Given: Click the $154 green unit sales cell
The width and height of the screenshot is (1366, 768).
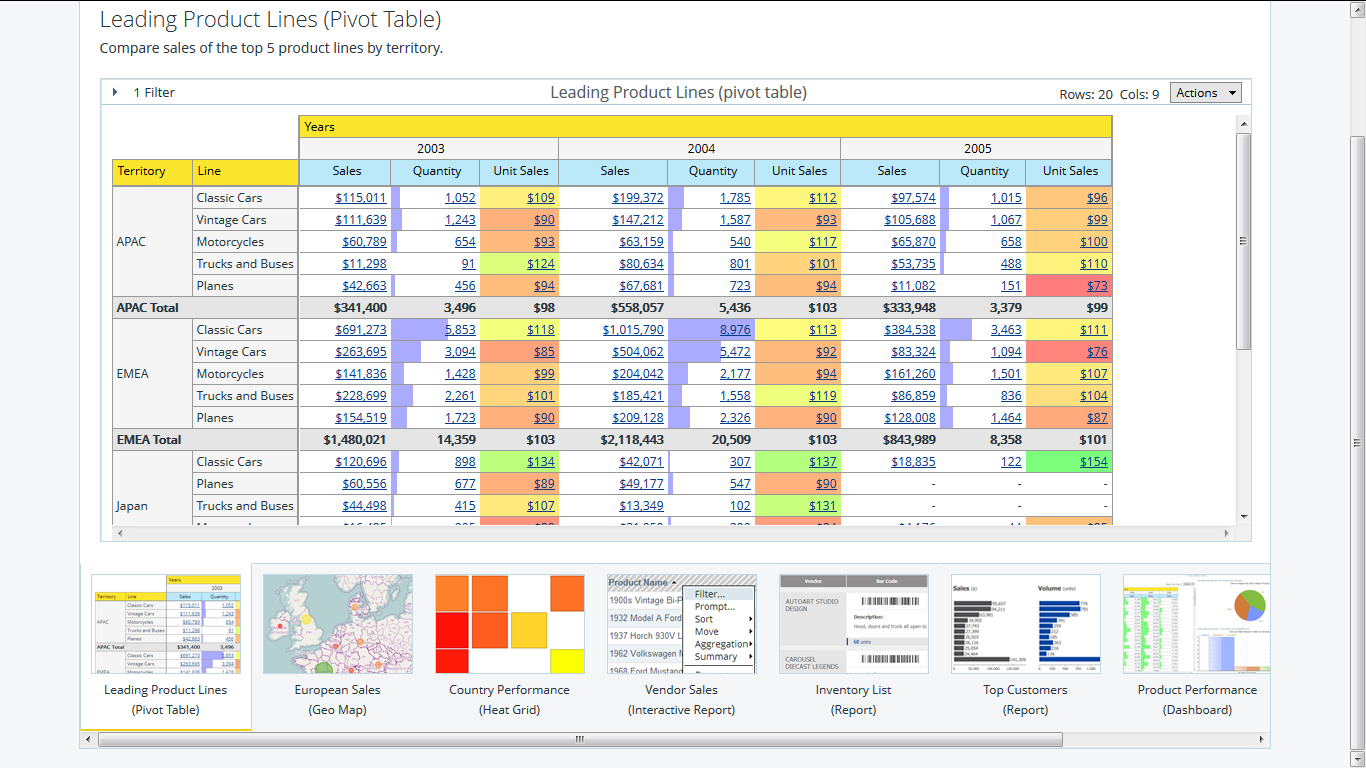Looking at the screenshot, I should point(1070,462).
